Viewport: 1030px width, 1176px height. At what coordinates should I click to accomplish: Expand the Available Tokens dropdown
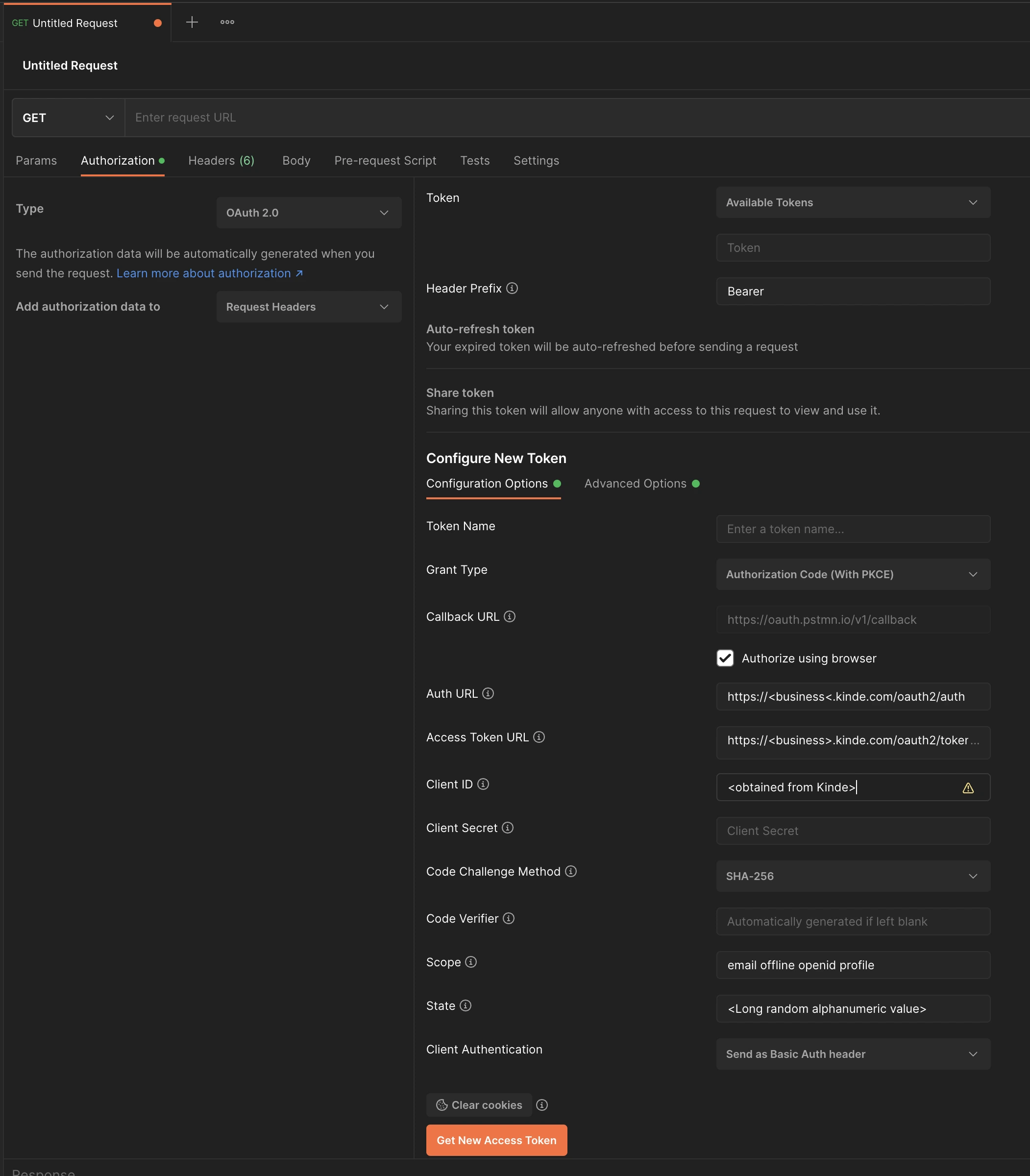[853, 203]
